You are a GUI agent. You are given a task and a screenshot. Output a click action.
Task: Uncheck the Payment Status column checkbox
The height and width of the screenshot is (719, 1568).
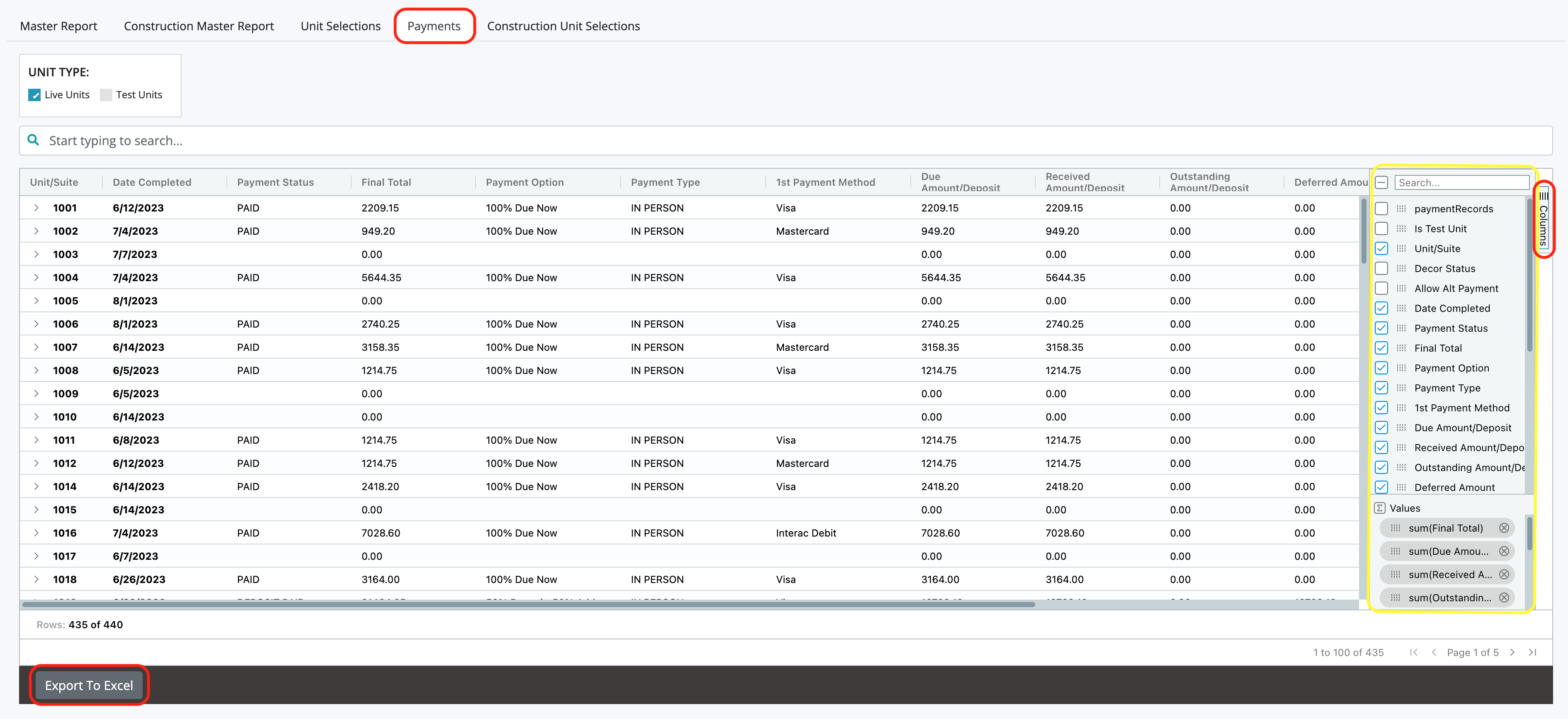tap(1382, 328)
